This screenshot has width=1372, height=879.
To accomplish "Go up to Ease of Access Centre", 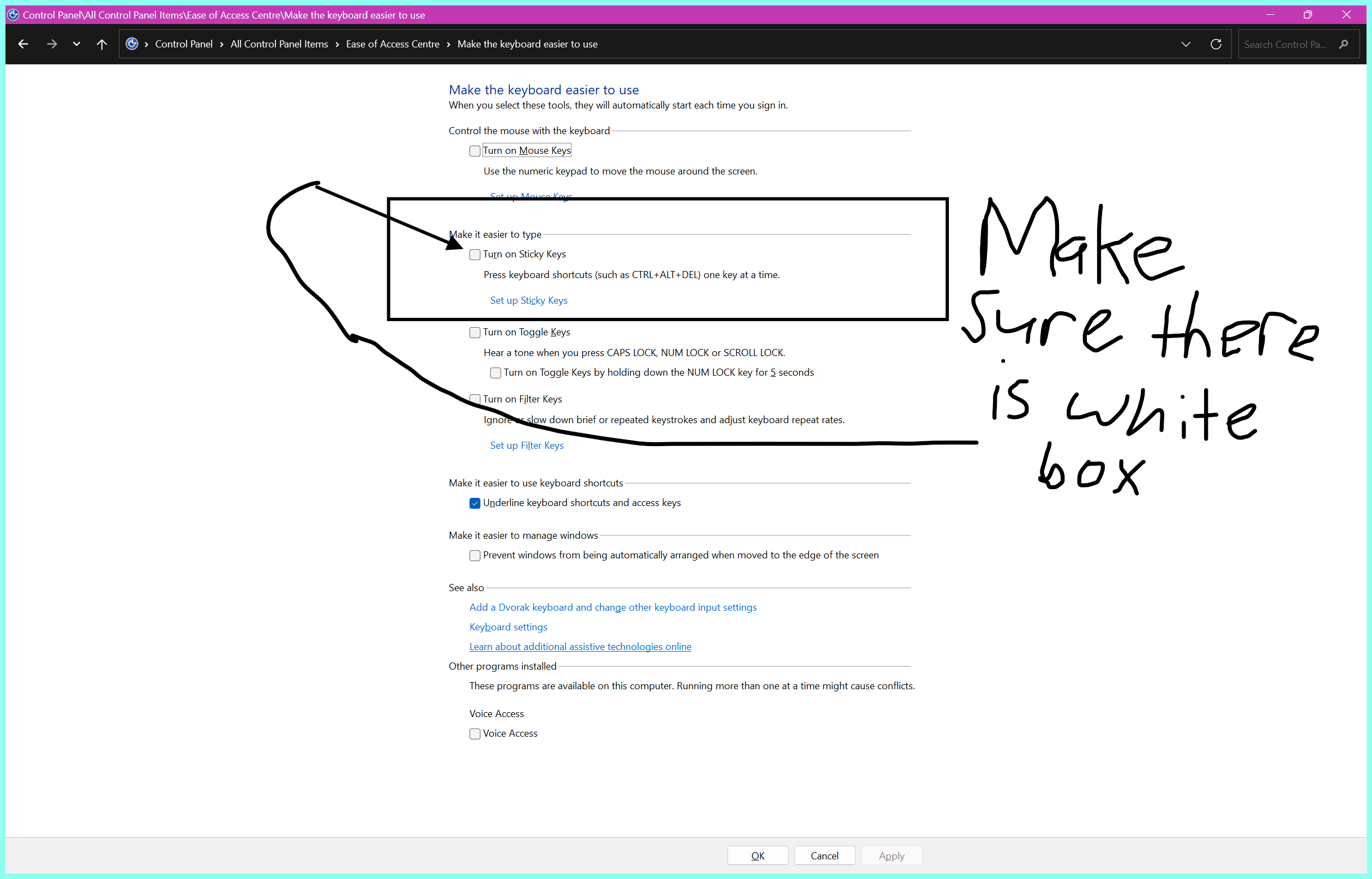I will [x=101, y=44].
